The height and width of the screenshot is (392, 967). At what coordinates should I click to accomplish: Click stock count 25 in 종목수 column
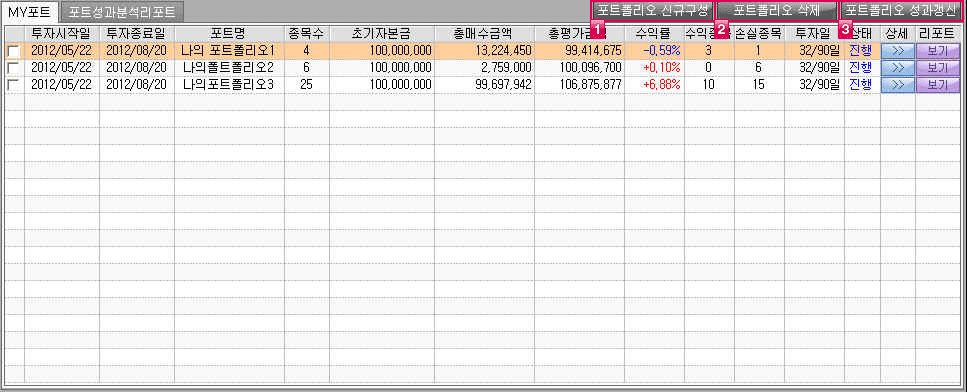[307, 84]
